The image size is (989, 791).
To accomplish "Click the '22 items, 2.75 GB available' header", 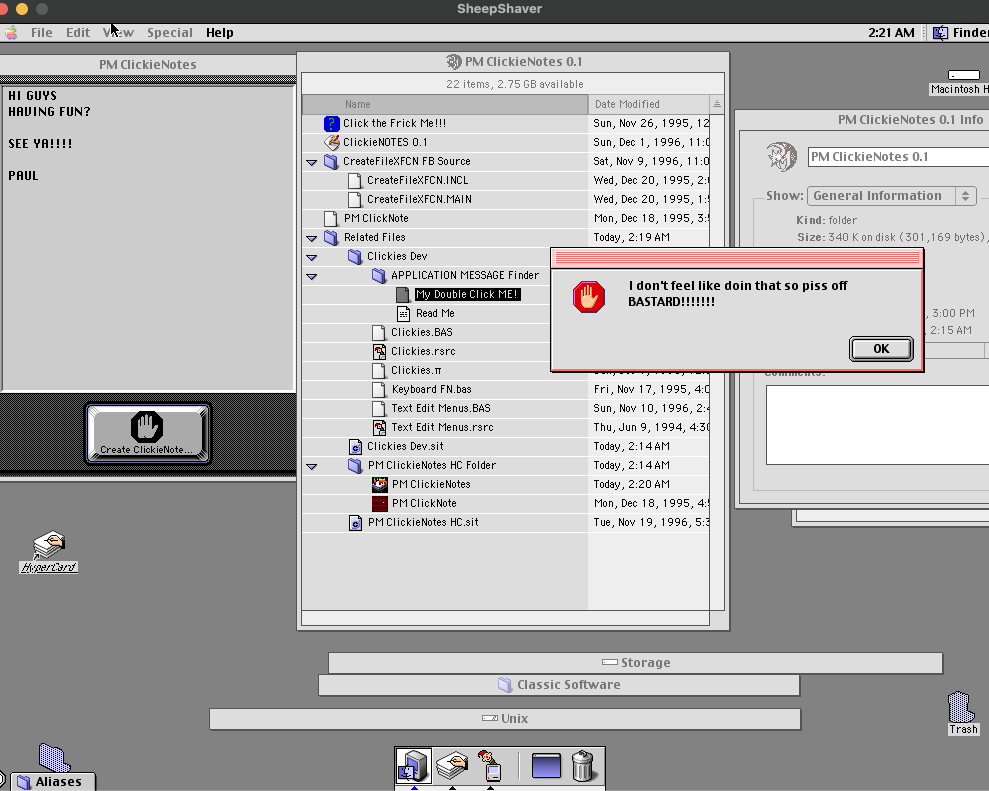I will coord(515,84).
